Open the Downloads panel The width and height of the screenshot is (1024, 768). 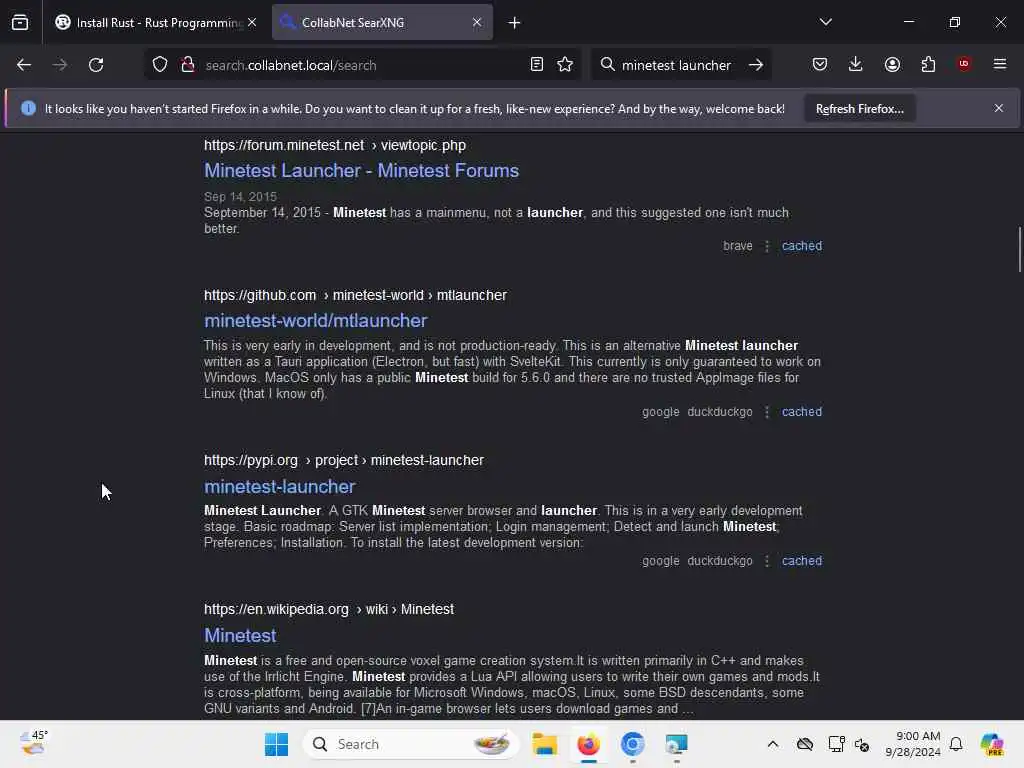pyautogui.click(x=856, y=65)
